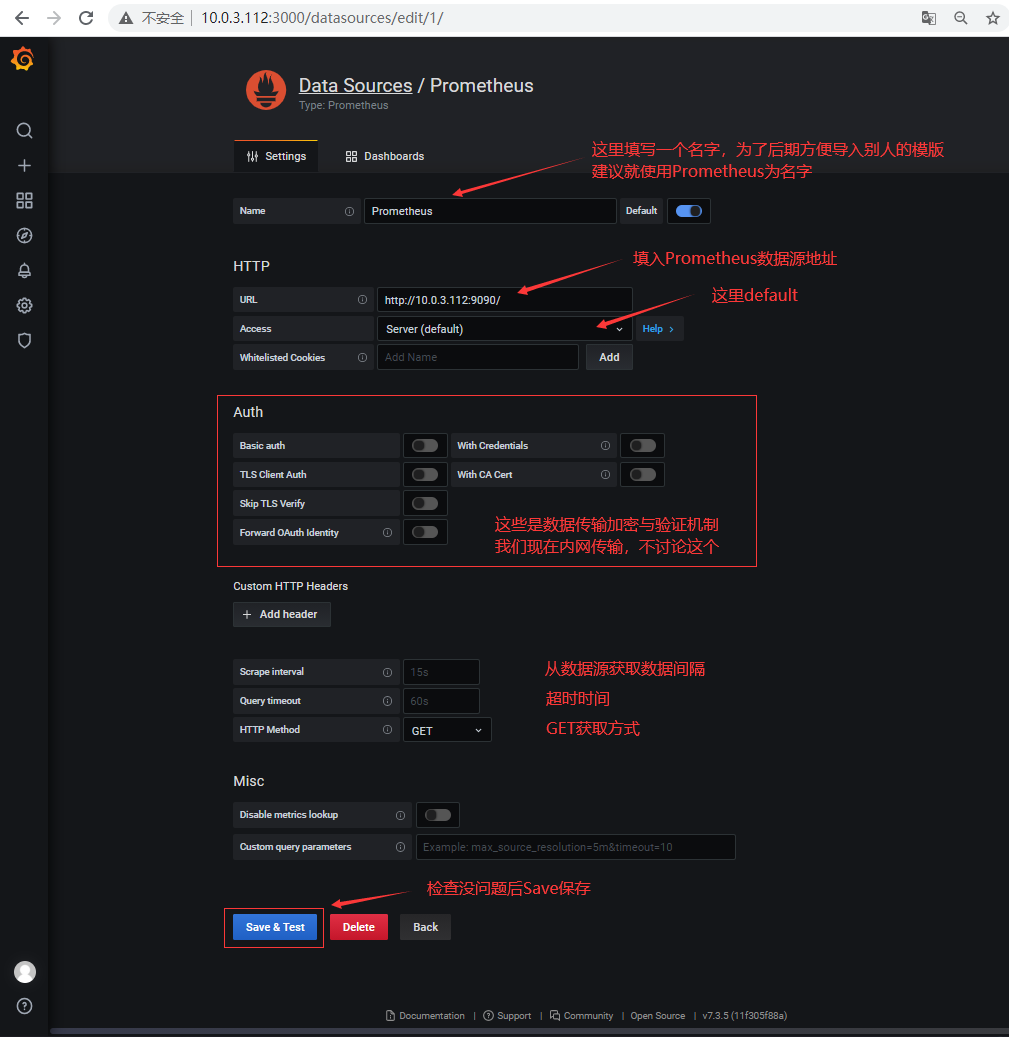Enable Skip TLS Verify
The width and height of the screenshot is (1009, 1037).
(424, 503)
